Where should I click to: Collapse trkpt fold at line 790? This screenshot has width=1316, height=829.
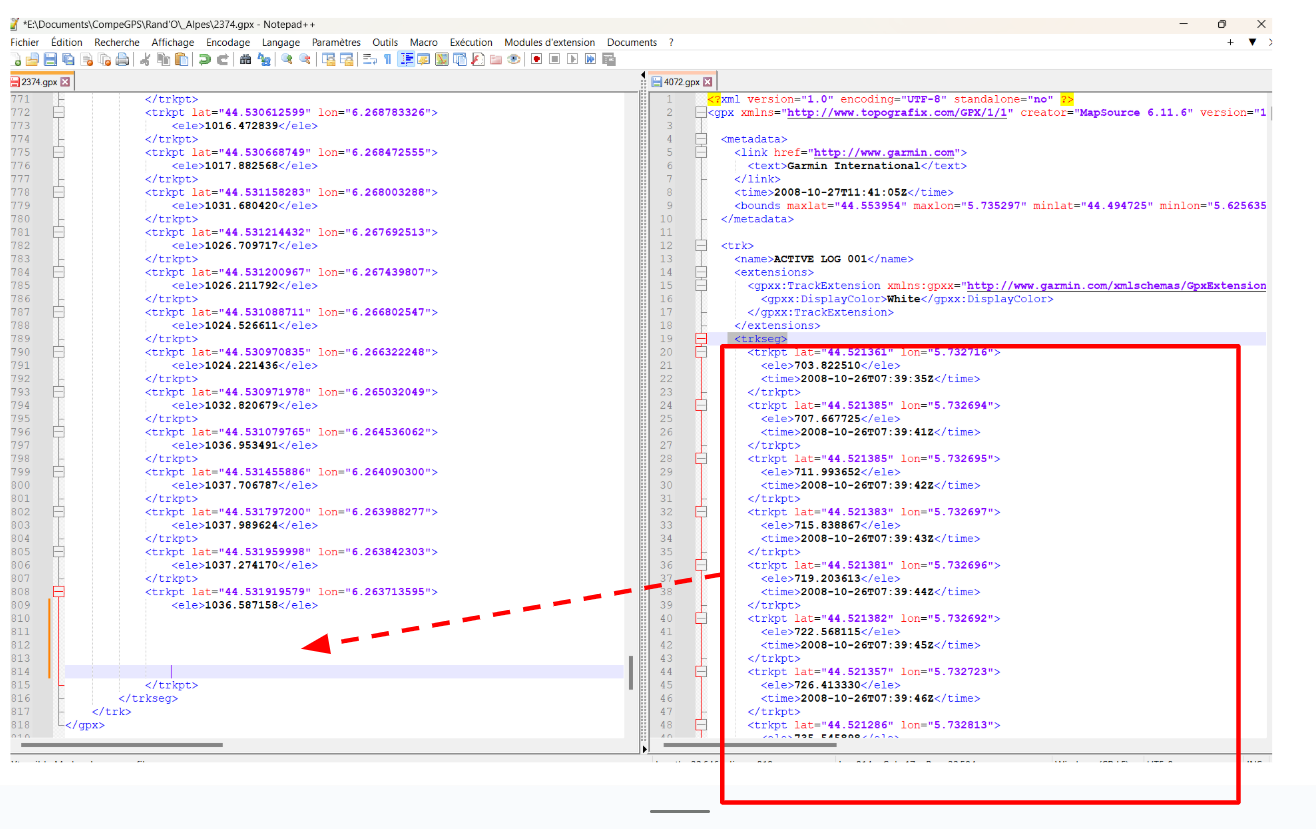tap(58, 352)
